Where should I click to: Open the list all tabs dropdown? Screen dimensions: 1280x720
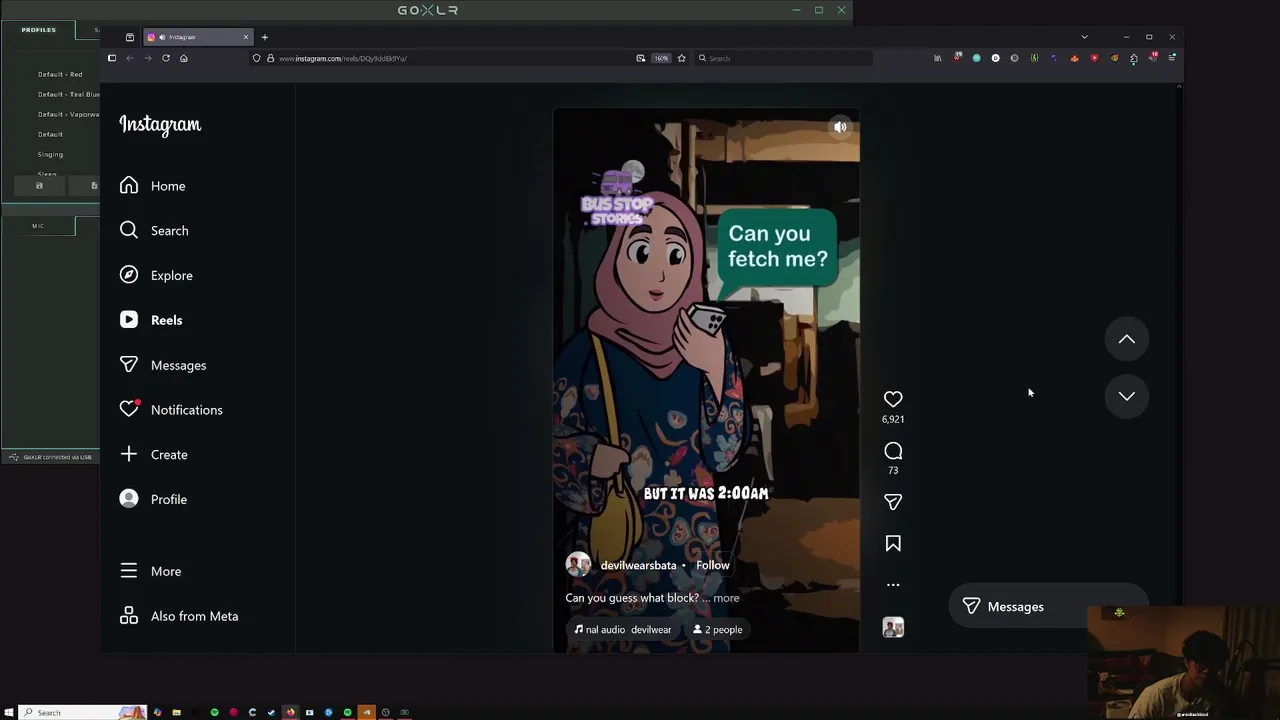pyautogui.click(x=1084, y=37)
